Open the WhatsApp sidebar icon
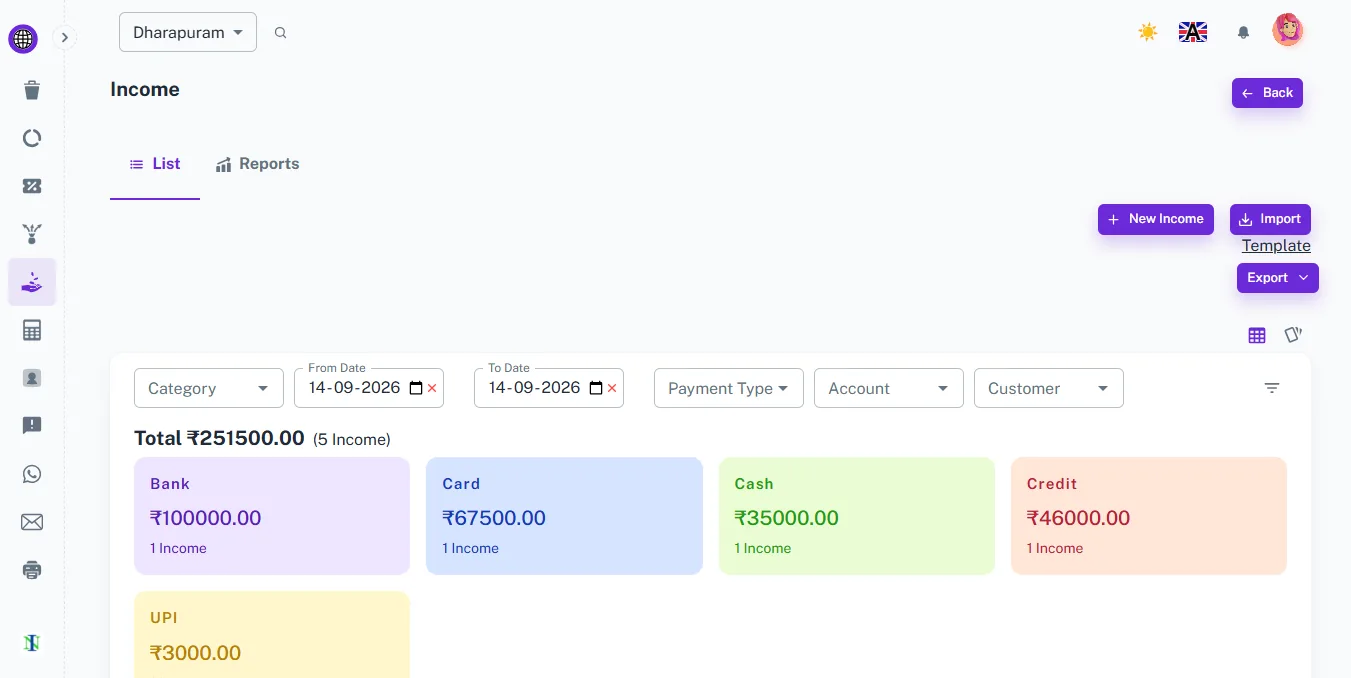 tap(32, 474)
